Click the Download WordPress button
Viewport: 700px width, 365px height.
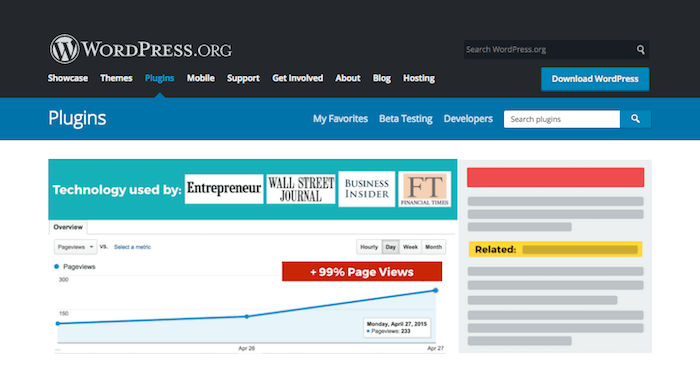coord(595,79)
